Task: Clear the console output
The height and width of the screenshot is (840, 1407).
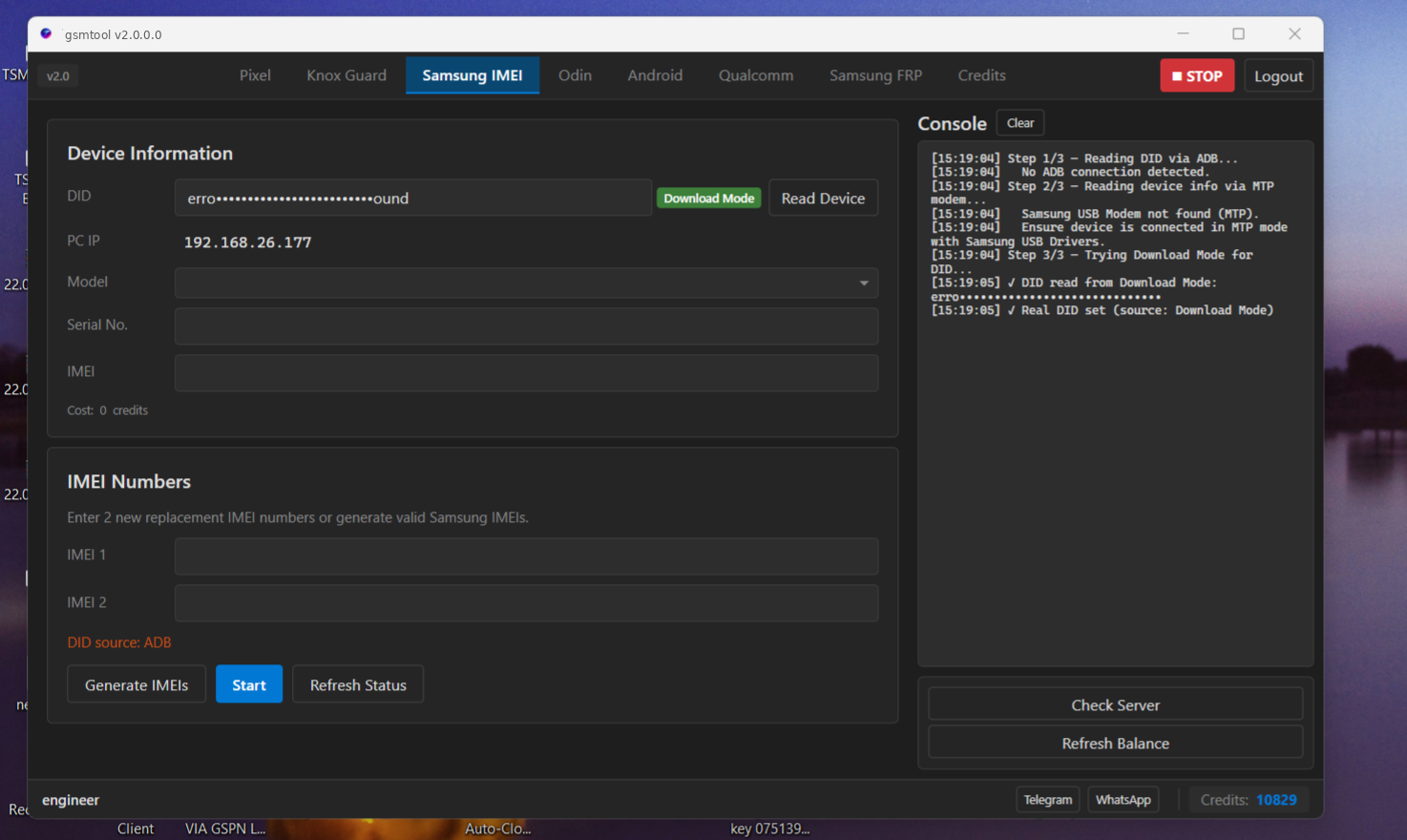Action: pos(1020,122)
